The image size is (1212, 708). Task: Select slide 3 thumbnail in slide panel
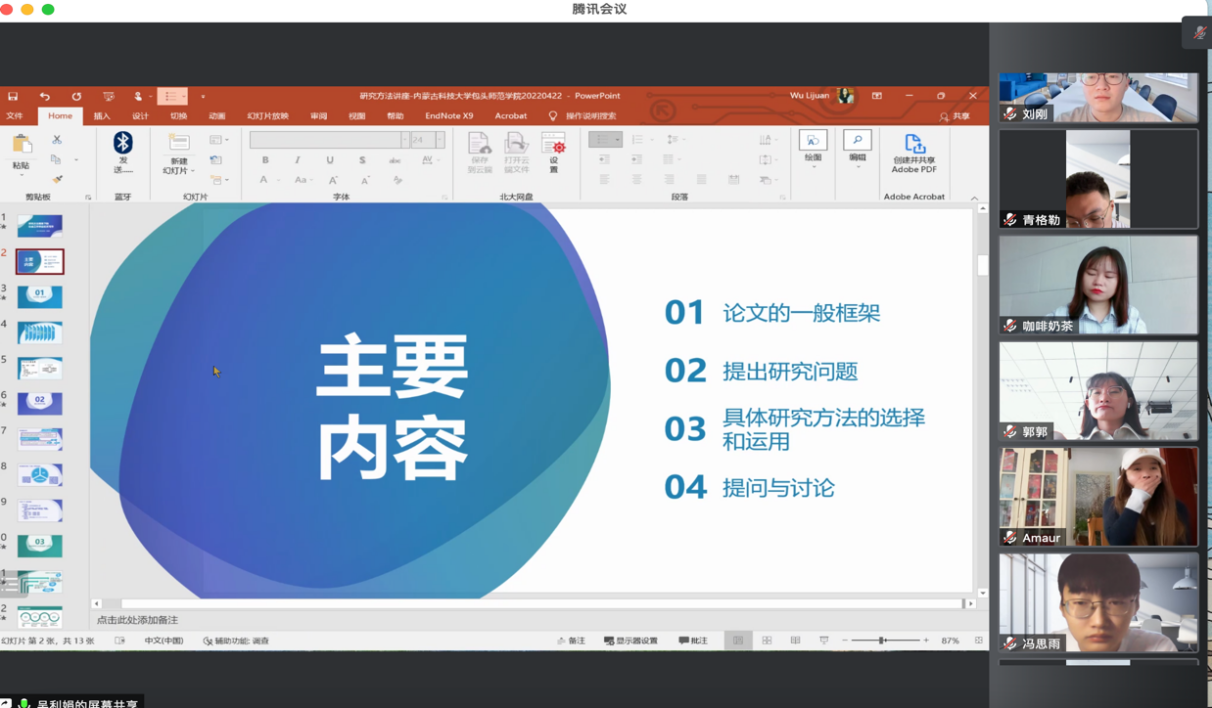pos(40,296)
